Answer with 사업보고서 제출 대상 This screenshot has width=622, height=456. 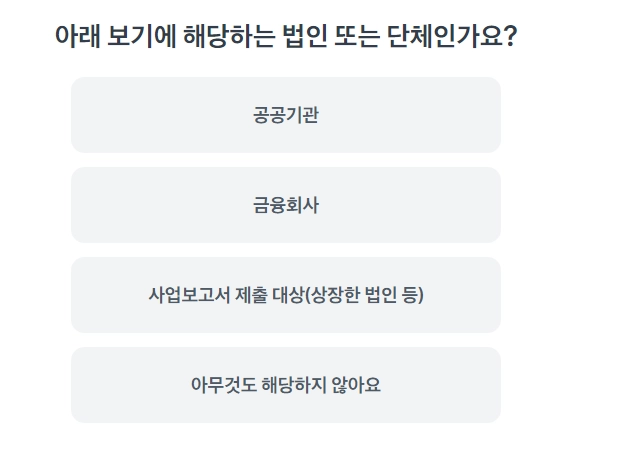click(285, 295)
